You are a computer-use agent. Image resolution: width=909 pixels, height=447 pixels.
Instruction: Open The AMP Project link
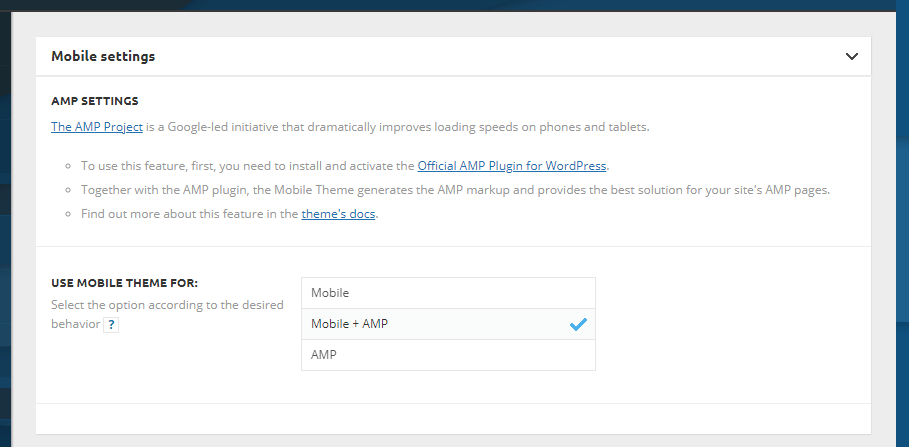click(97, 127)
